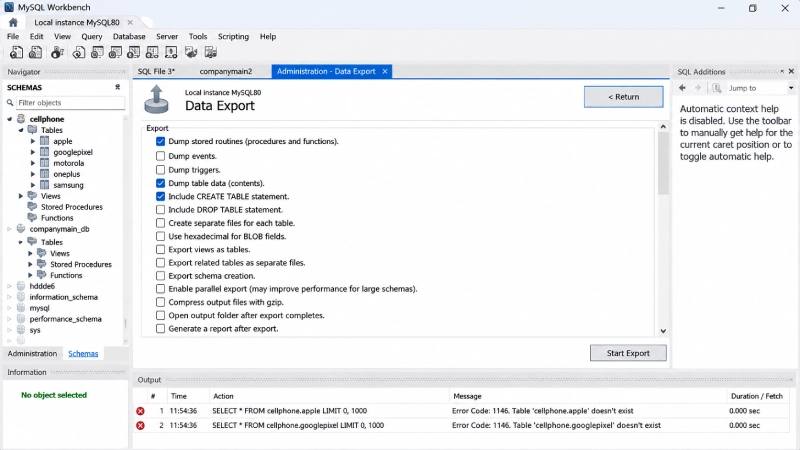
Task: Expand the samsung table node
Action: pos(33,185)
